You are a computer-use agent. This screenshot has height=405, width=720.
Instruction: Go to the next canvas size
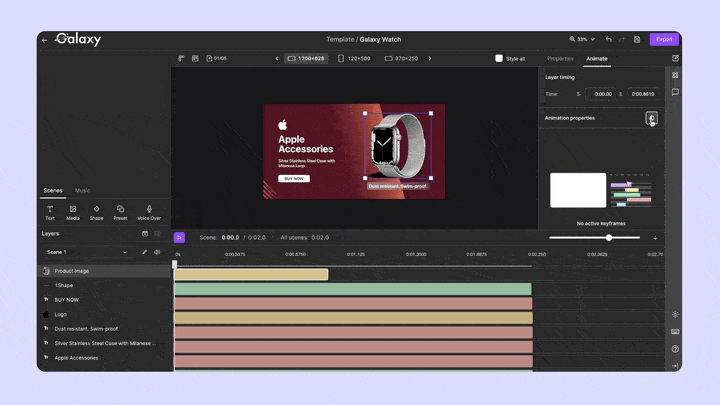click(430, 58)
